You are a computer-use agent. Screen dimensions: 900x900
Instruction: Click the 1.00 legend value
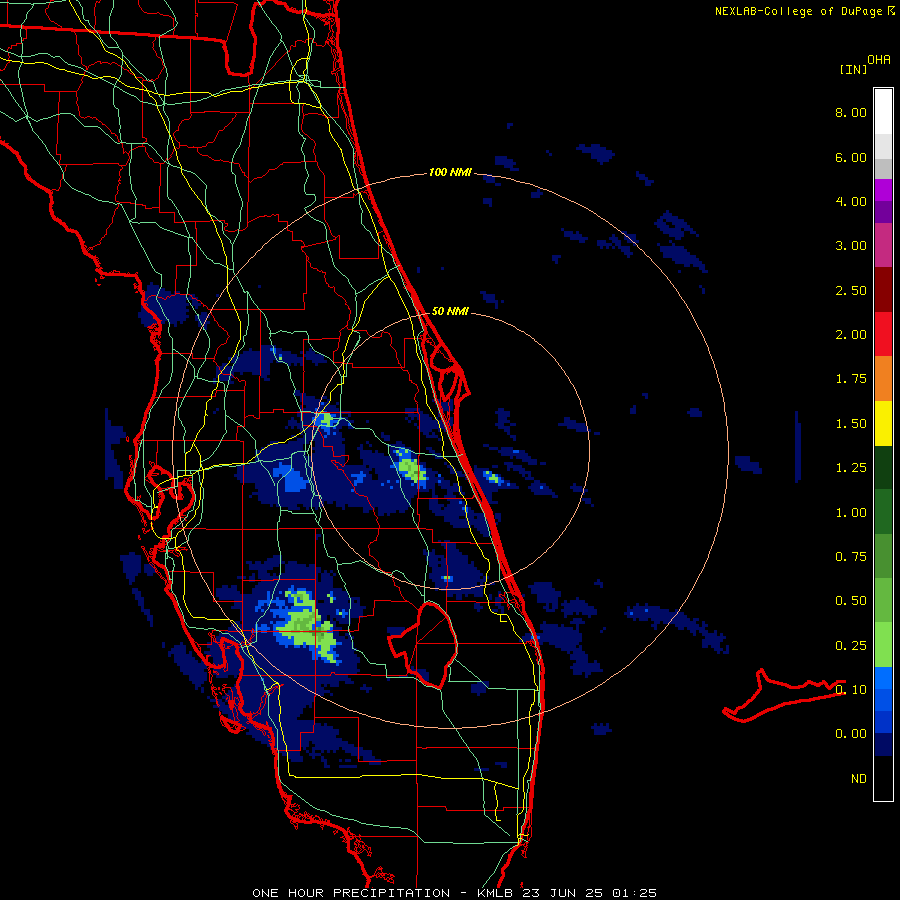[x=851, y=513]
